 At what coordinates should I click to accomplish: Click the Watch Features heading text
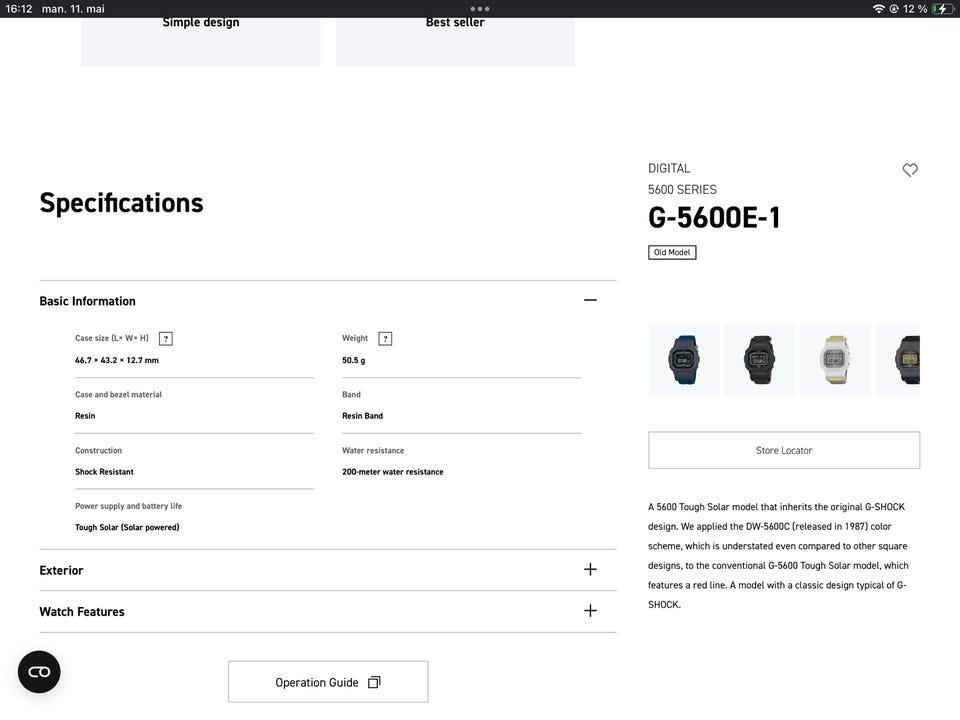pyautogui.click(x=81, y=612)
